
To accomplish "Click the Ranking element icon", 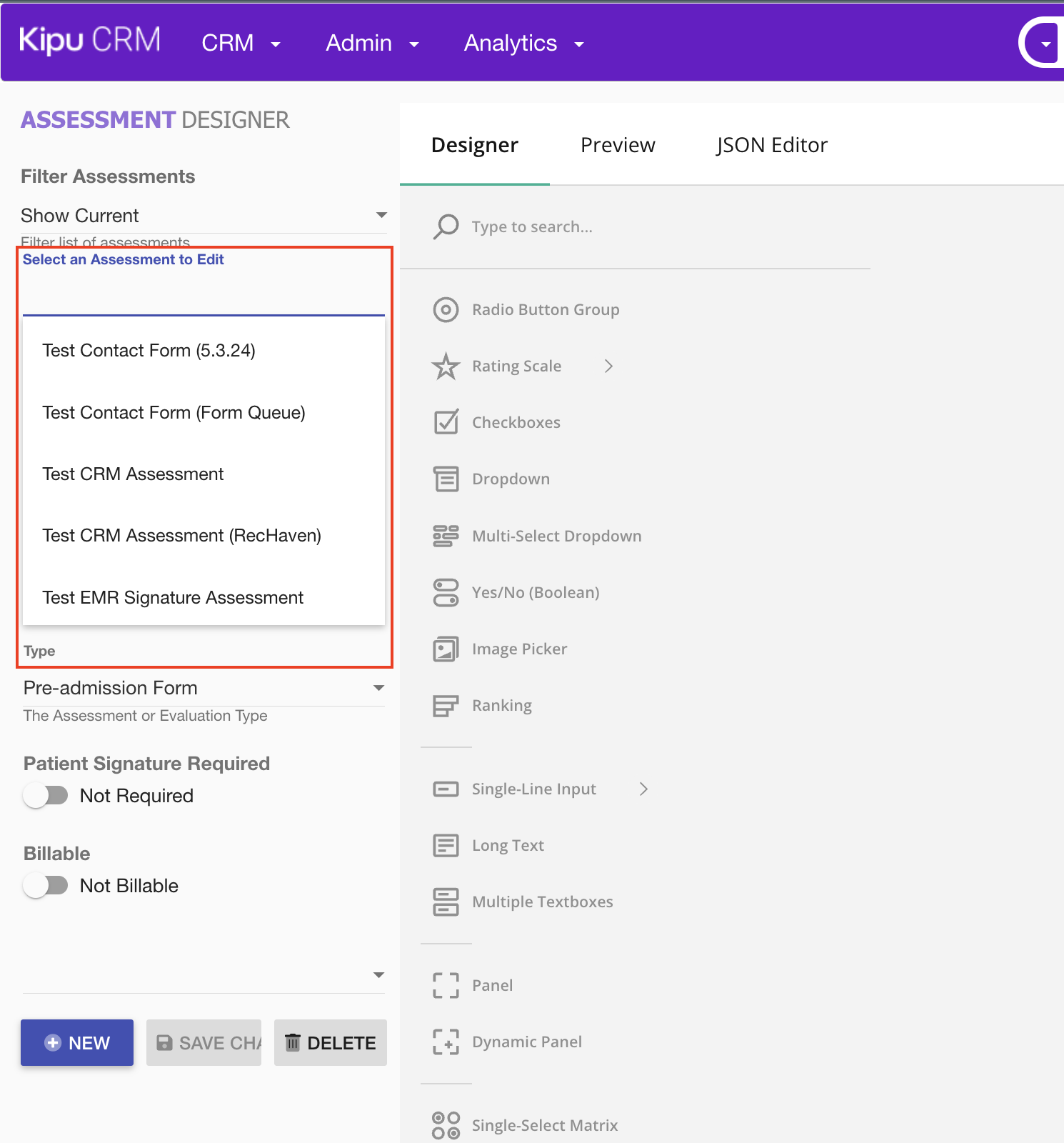I will (446, 706).
